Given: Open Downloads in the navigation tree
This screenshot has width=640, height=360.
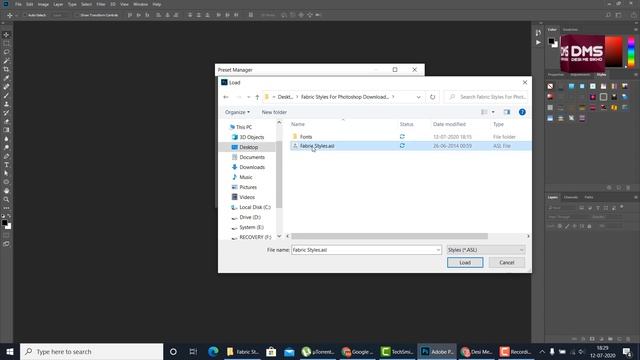Looking at the screenshot, I should pyautogui.click(x=252, y=167).
